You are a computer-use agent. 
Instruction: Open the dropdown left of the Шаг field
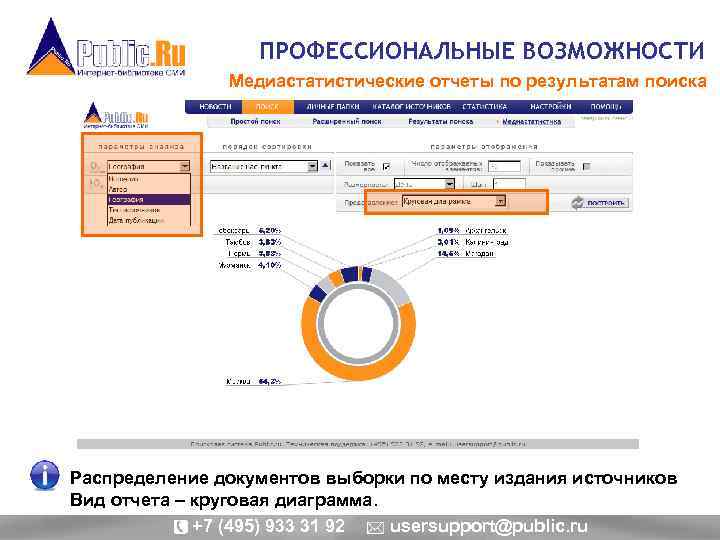click(424, 185)
